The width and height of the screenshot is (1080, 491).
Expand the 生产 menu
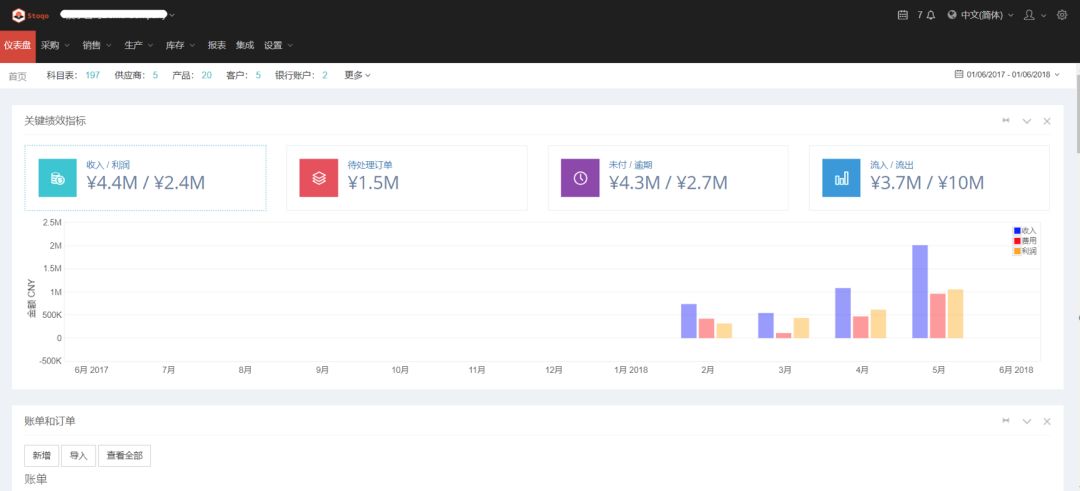click(x=138, y=45)
